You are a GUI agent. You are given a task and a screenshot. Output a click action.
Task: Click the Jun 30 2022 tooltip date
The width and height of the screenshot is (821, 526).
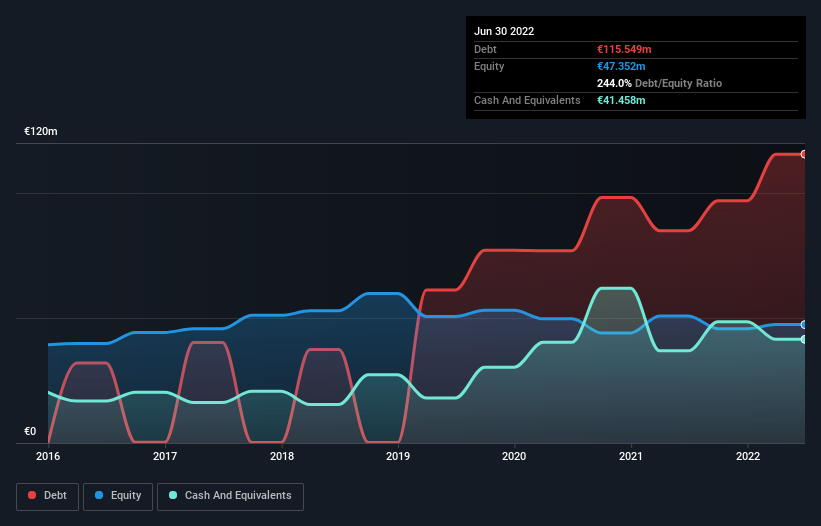[504, 31]
